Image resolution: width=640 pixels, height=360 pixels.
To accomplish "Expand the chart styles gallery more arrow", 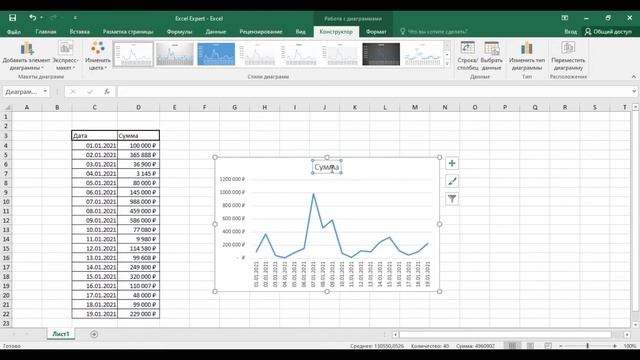I will (x=447, y=63).
